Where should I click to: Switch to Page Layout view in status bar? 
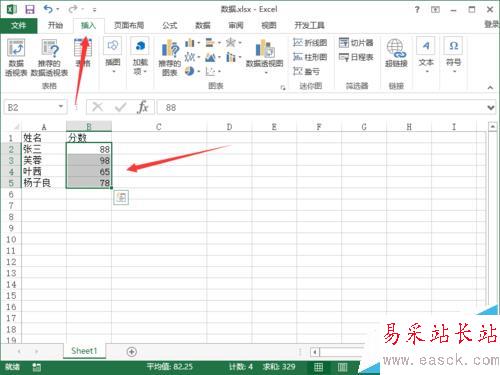342,367
